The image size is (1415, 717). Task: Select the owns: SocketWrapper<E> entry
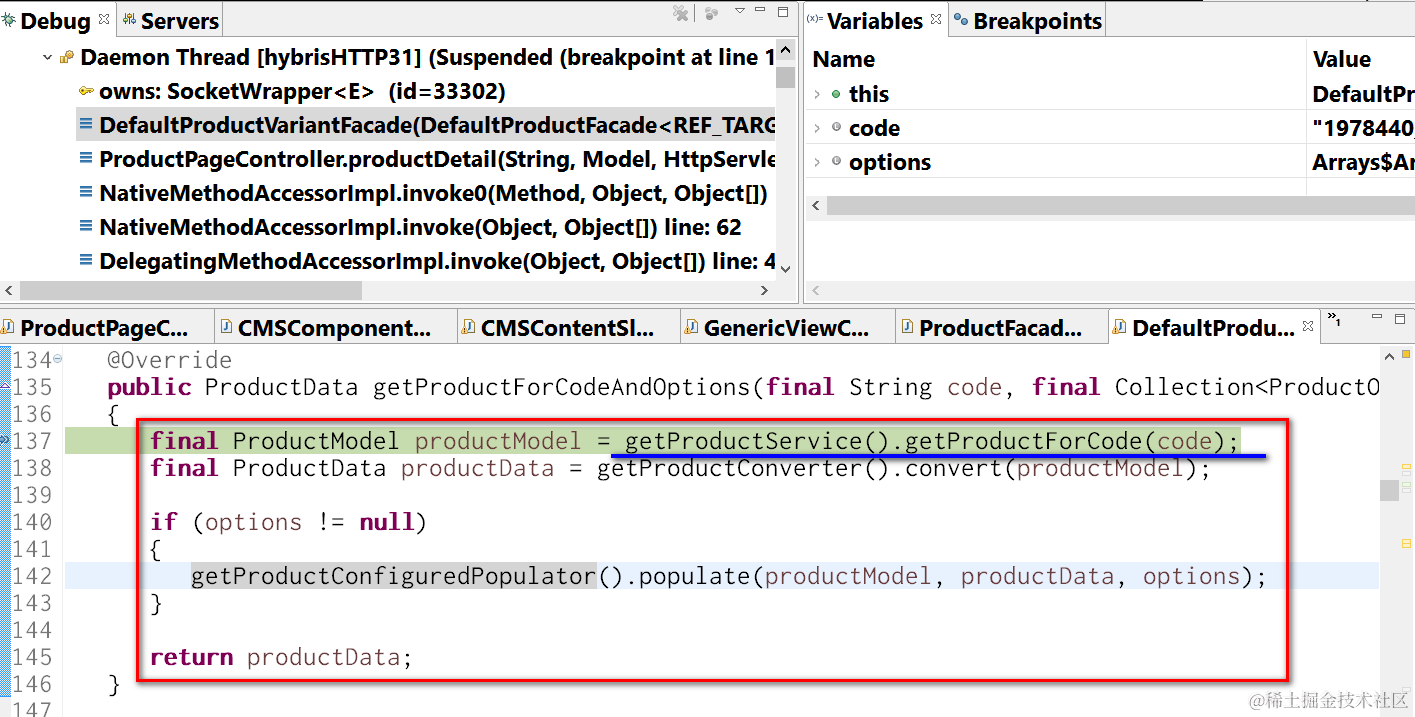tap(302, 92)
